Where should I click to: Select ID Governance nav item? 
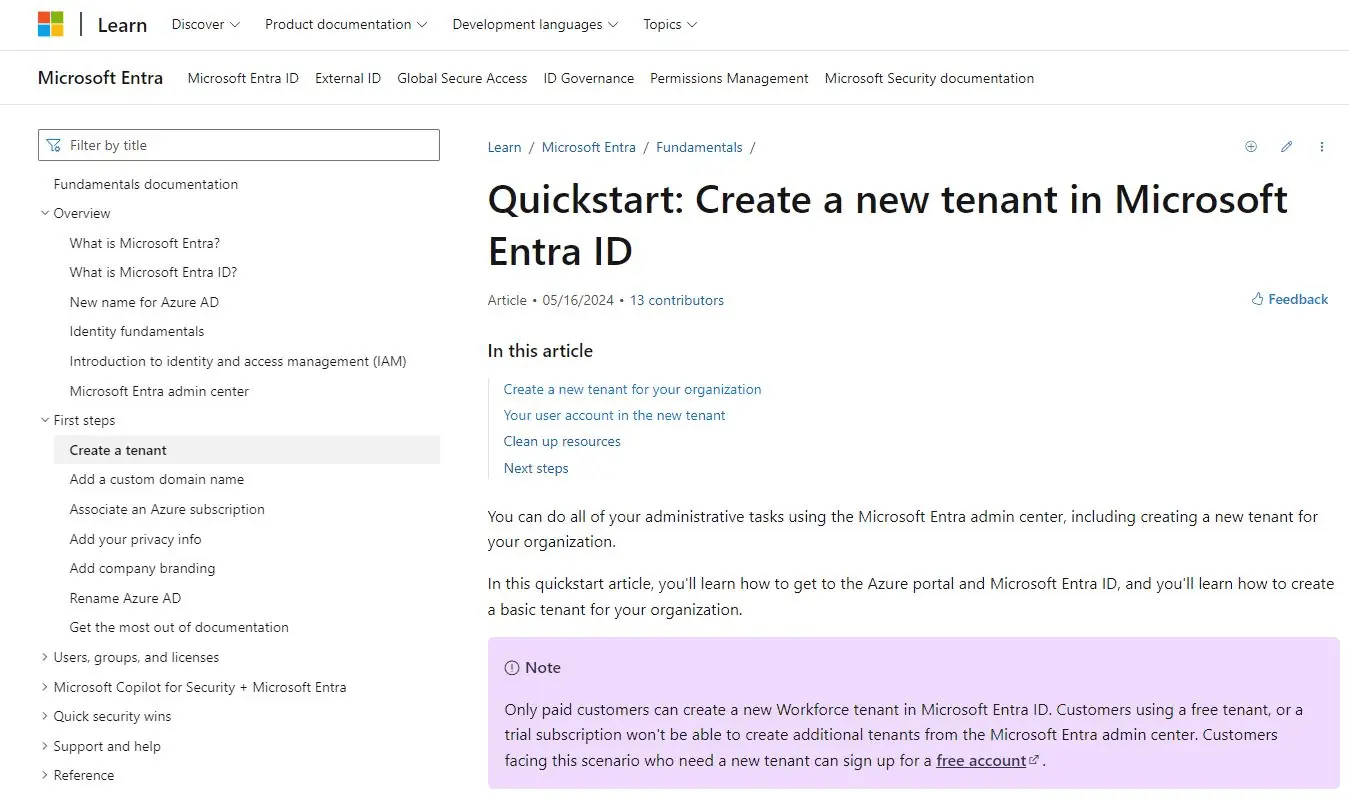(x=589, y=78)
